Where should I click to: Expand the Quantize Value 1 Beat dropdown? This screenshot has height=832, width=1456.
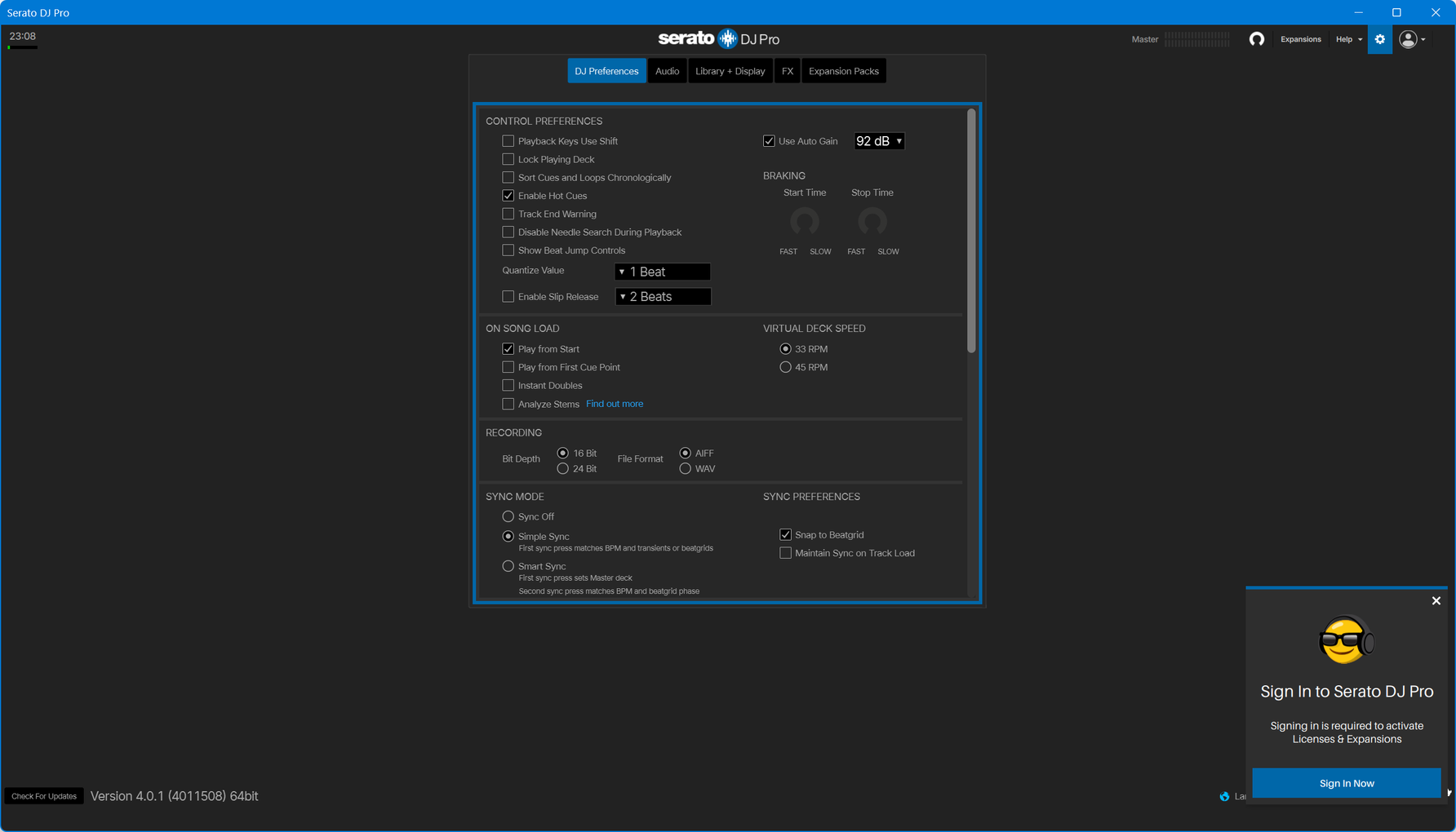(662, 272)
